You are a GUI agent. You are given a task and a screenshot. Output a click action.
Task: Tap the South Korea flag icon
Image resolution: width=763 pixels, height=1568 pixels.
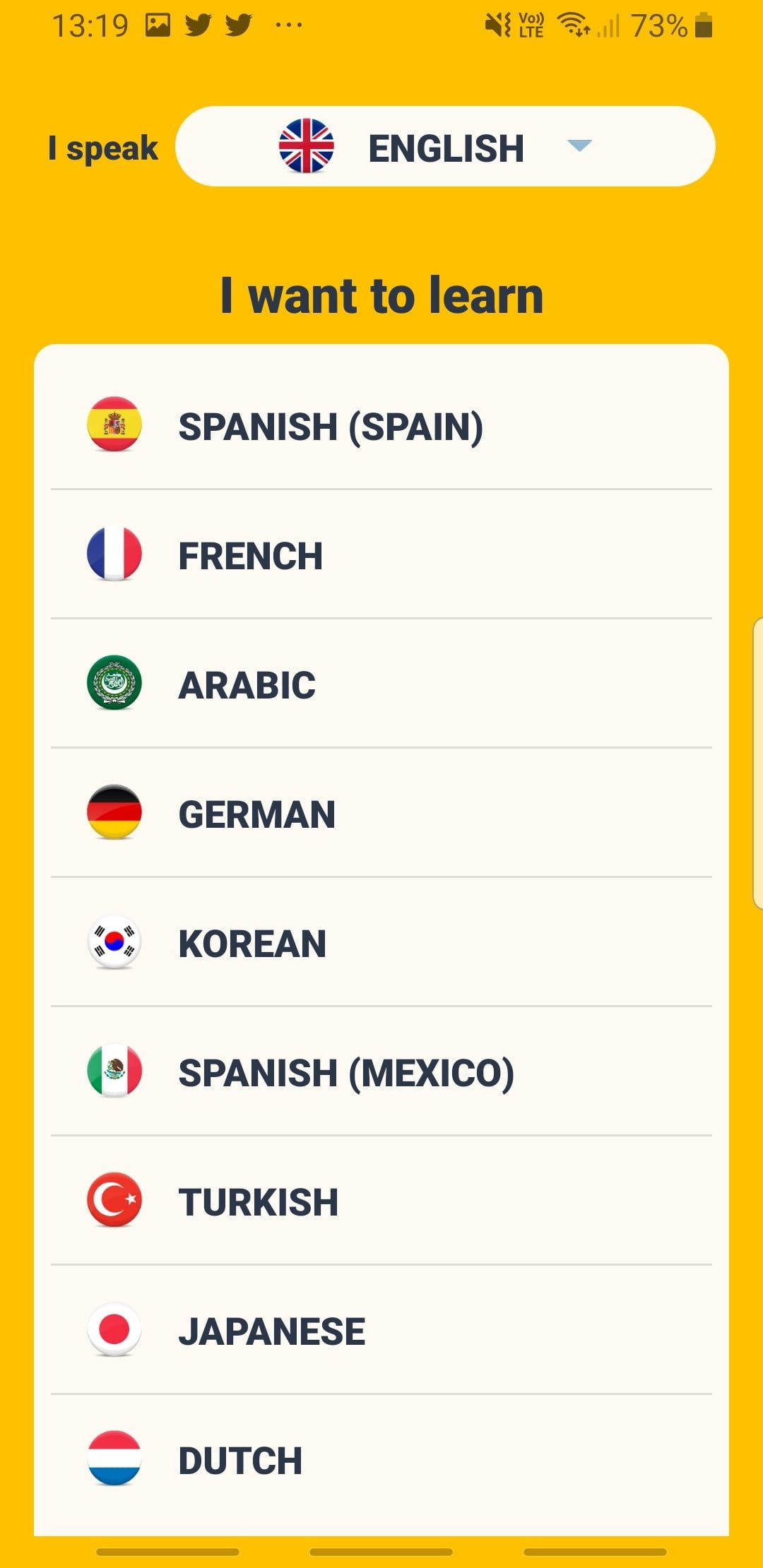(114, 942)
